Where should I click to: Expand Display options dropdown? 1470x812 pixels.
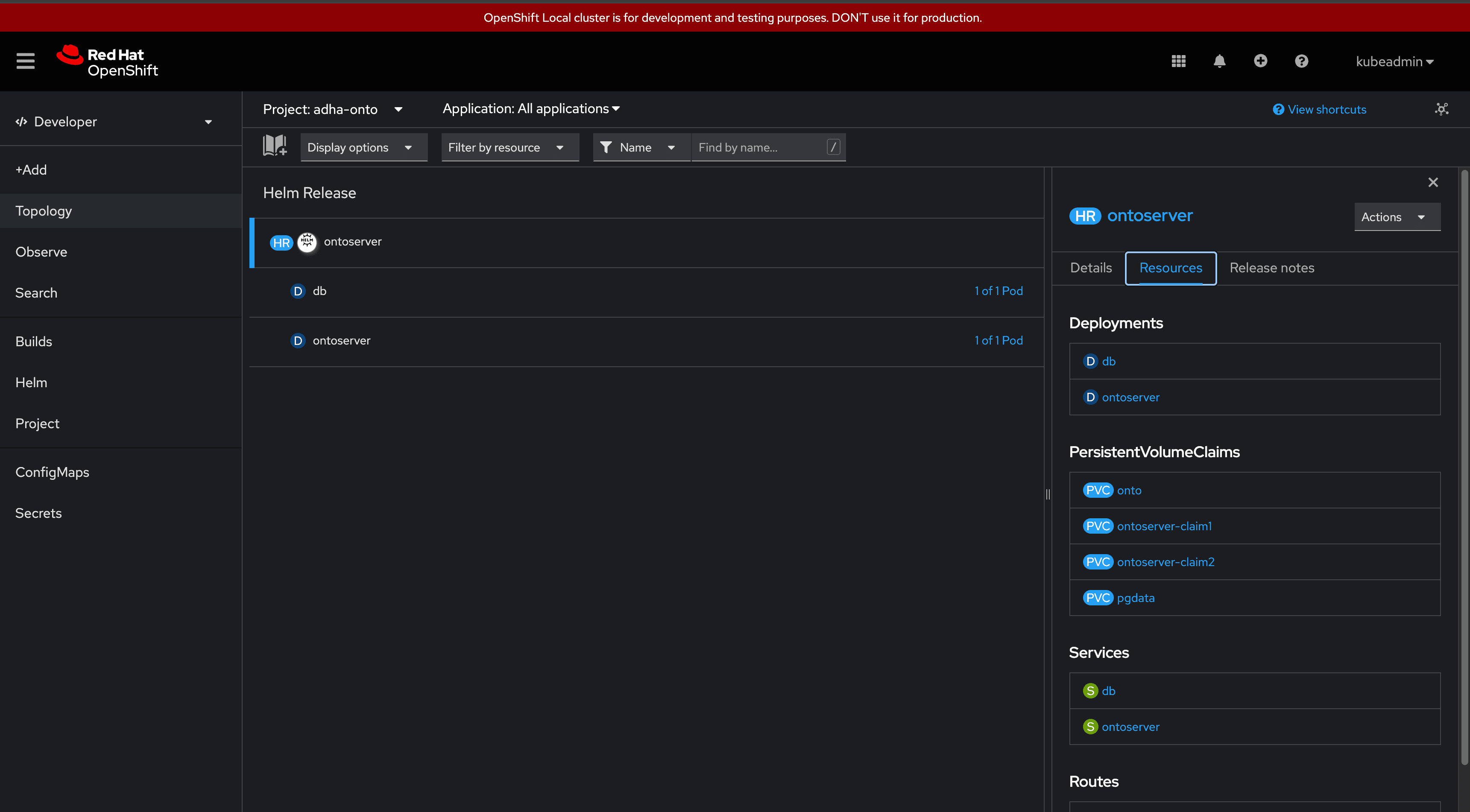pos(364,147)
